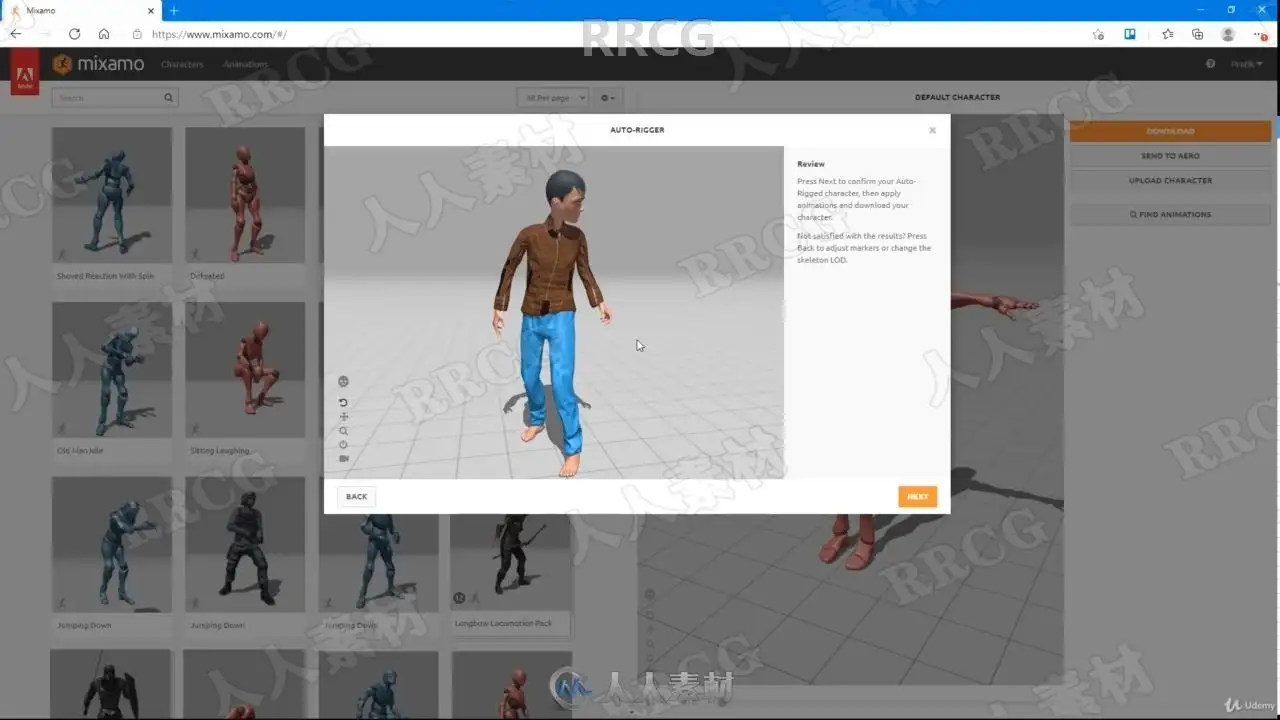Open the per page dropdown

coord(553,98)
